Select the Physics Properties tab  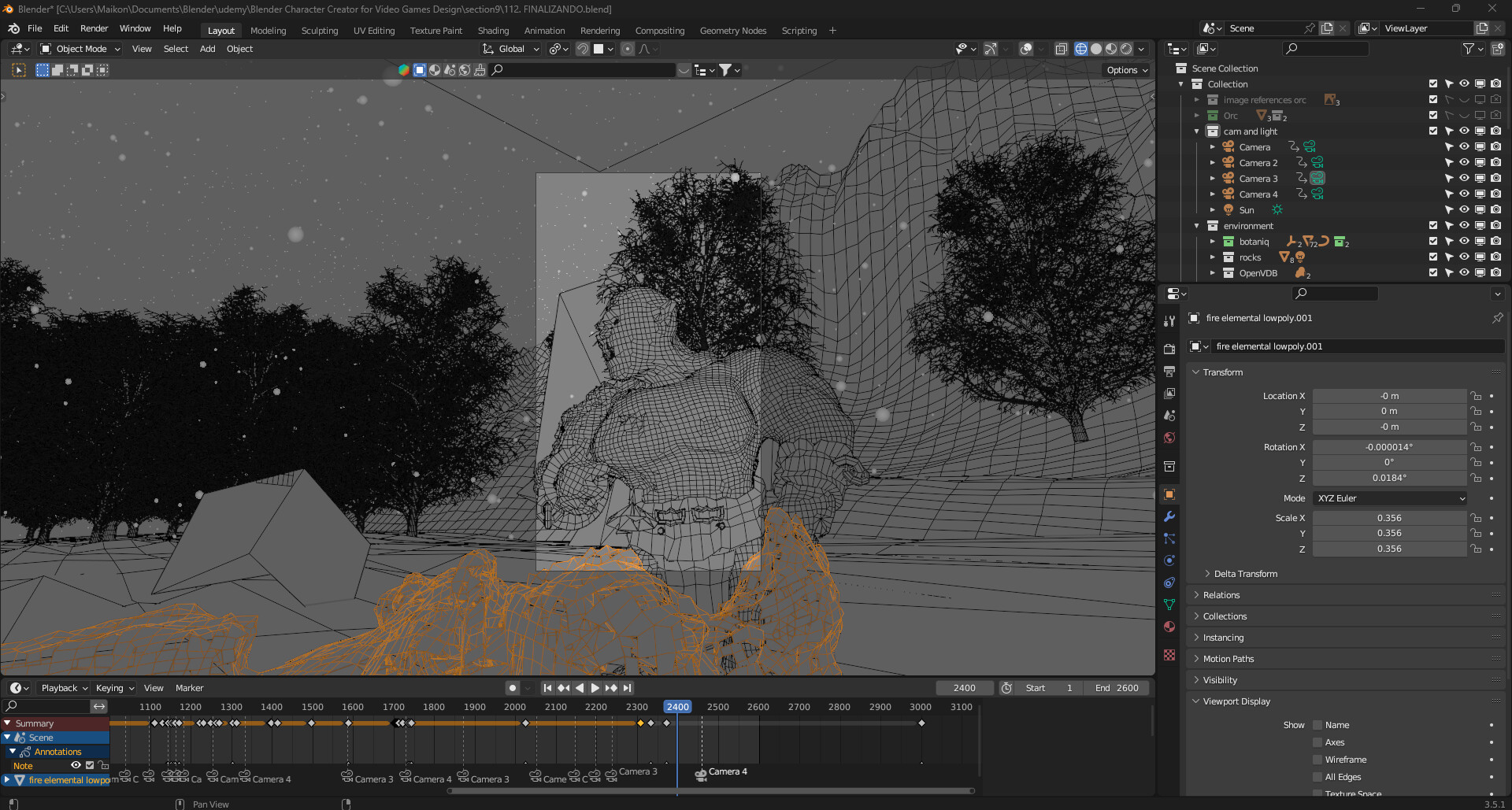1169,560
